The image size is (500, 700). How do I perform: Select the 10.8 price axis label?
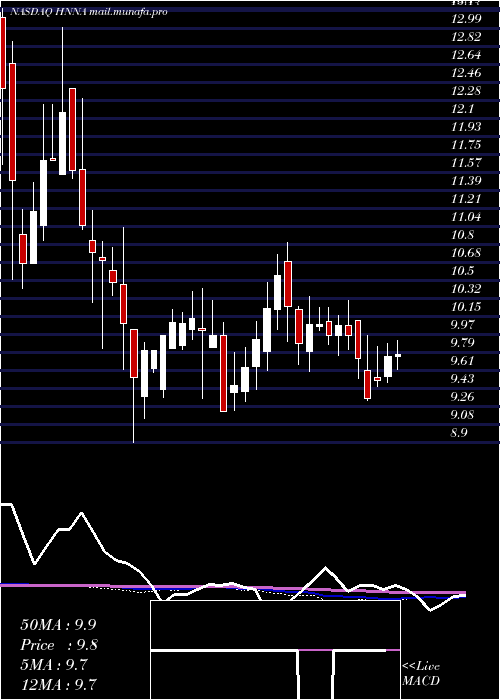coord(462,235)
